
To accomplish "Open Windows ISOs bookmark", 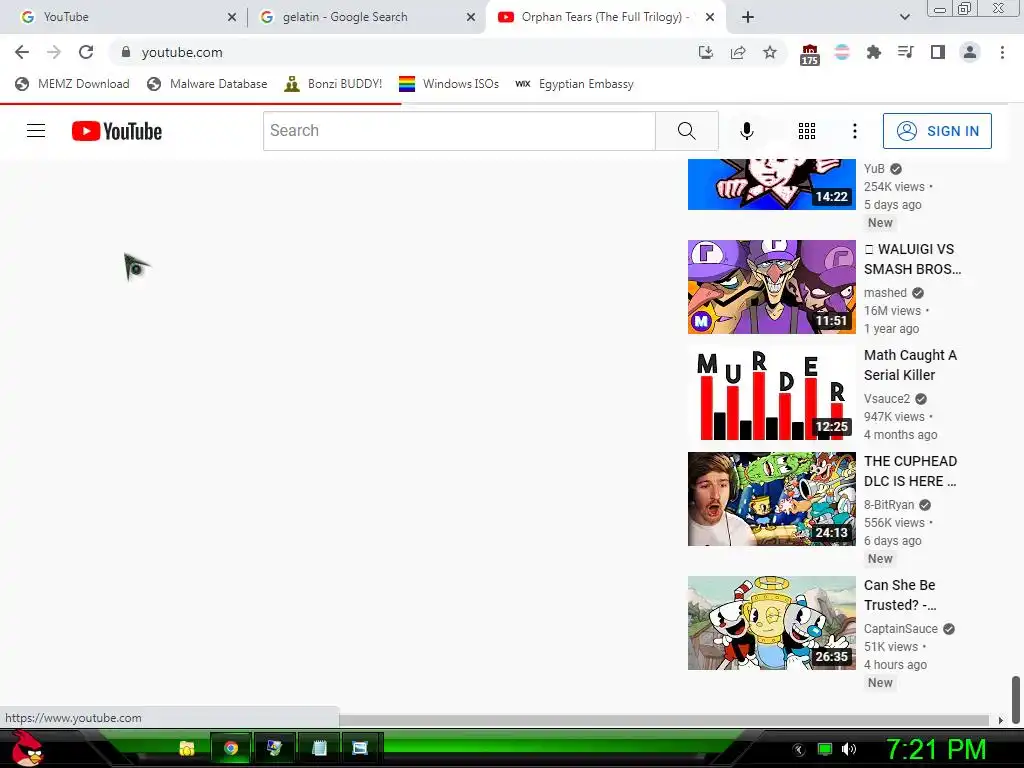I will point(449,84).
